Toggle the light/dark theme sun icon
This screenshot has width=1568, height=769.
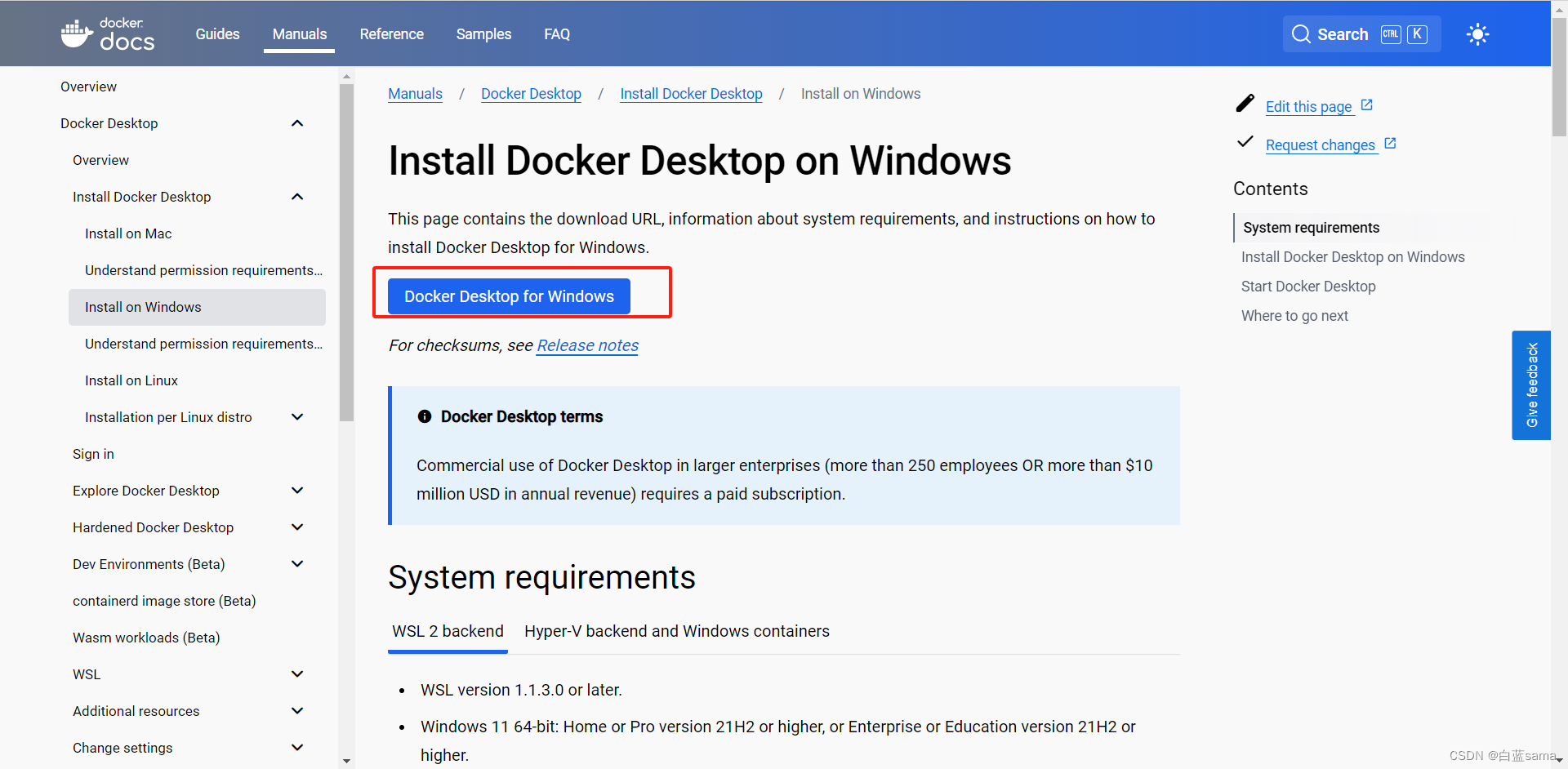(x=1477, y=34)
